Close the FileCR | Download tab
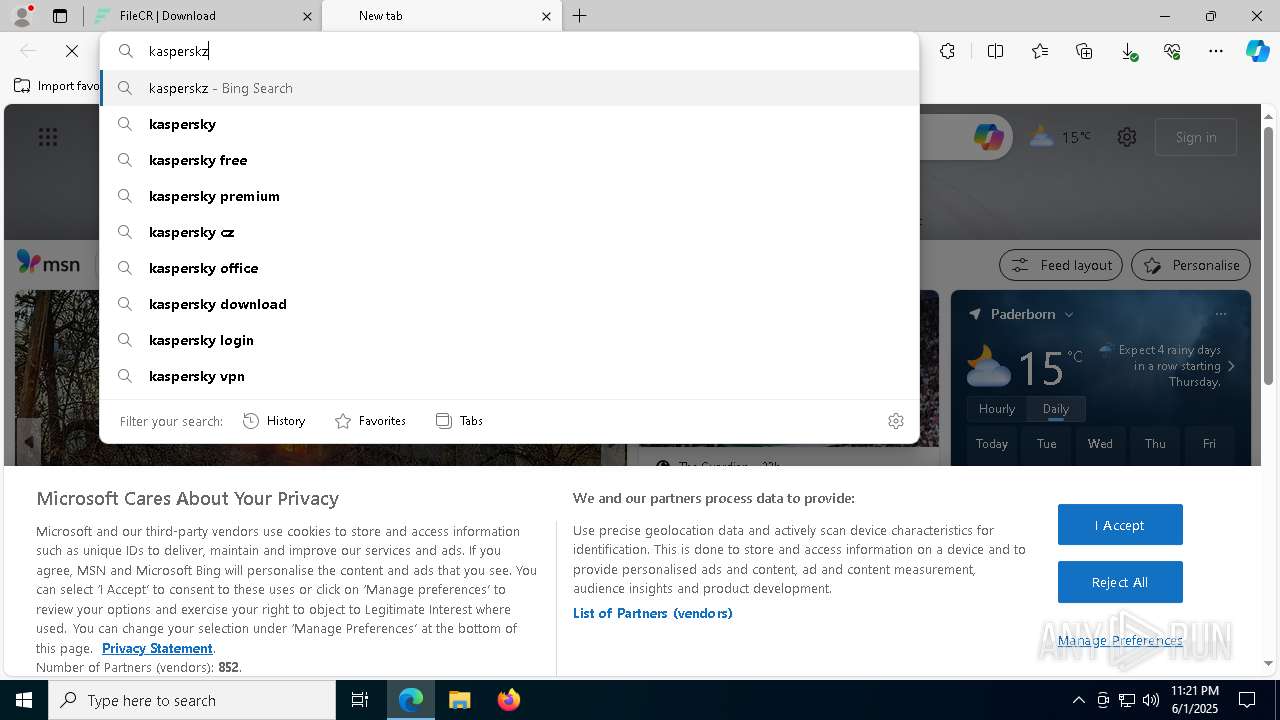This screenshot has width=1280, height=720. point(308,16)
